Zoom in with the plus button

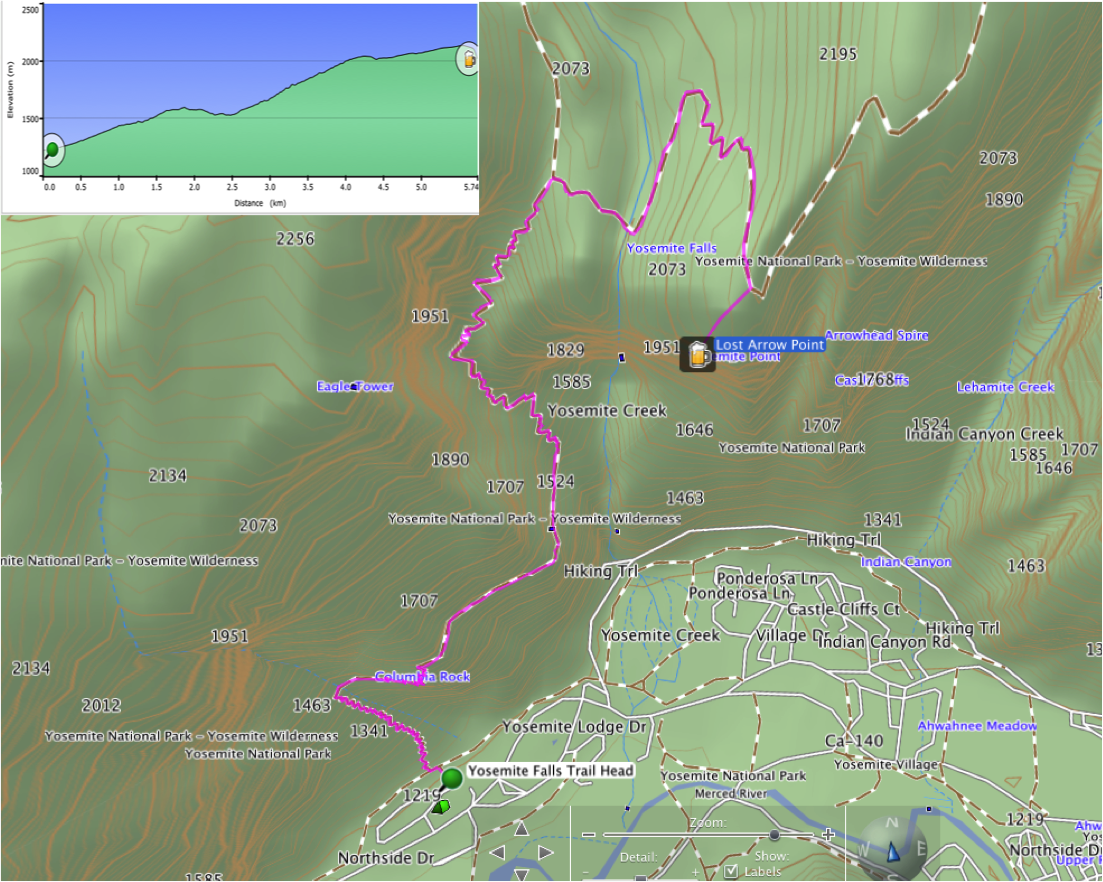coord(828,835)
